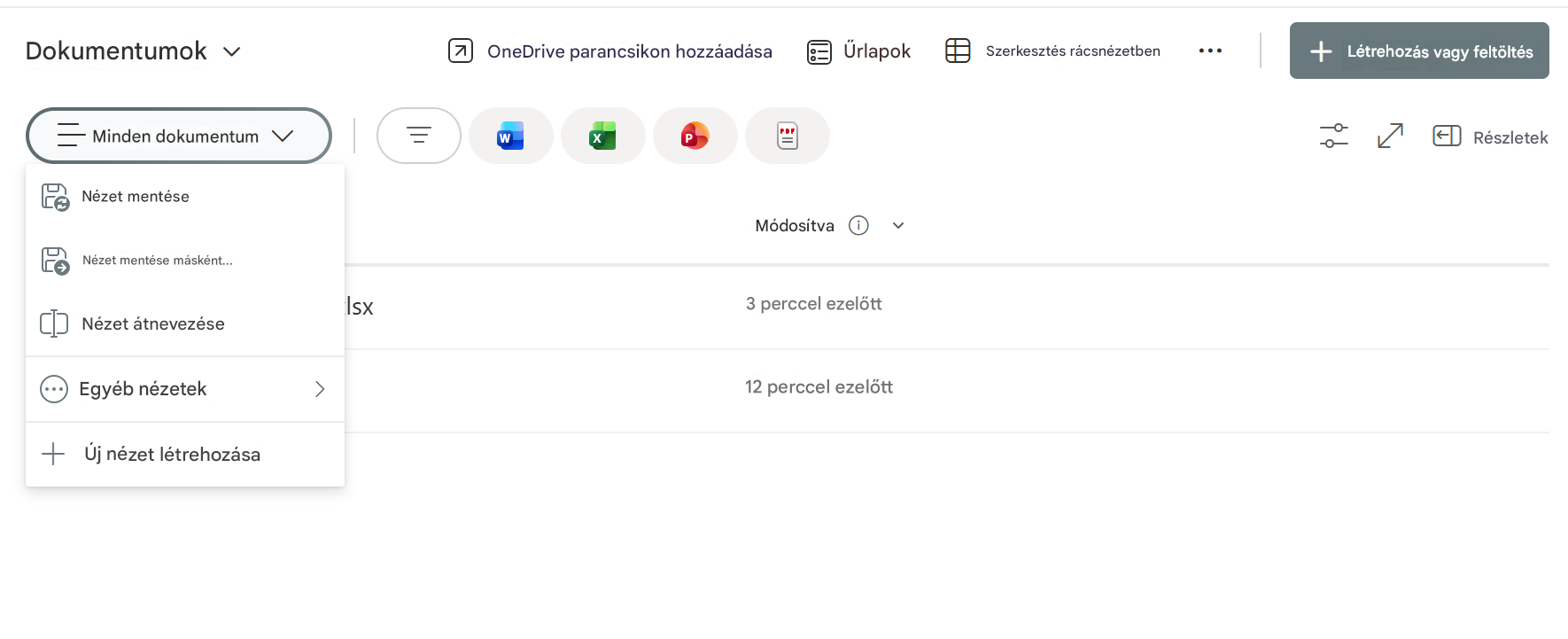Expand the Egyéb nézetek submenu
1568x639 pixels.
(185, 389)
